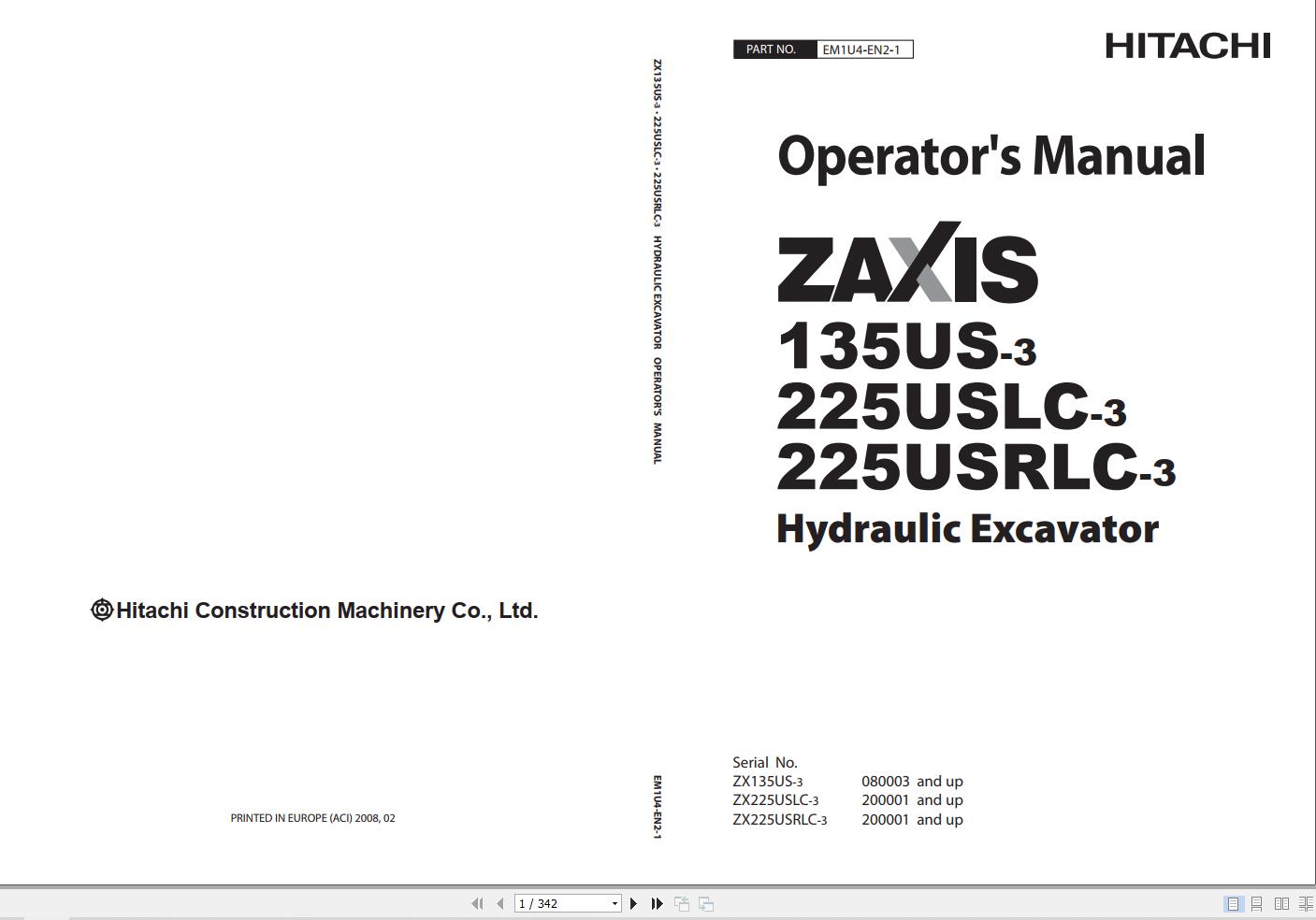Select single page layout

[x=1233, y=903]
